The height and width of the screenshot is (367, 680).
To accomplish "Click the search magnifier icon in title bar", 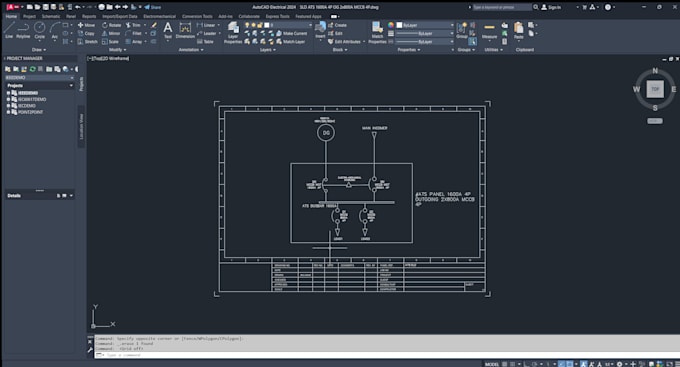I will [536, 7].
